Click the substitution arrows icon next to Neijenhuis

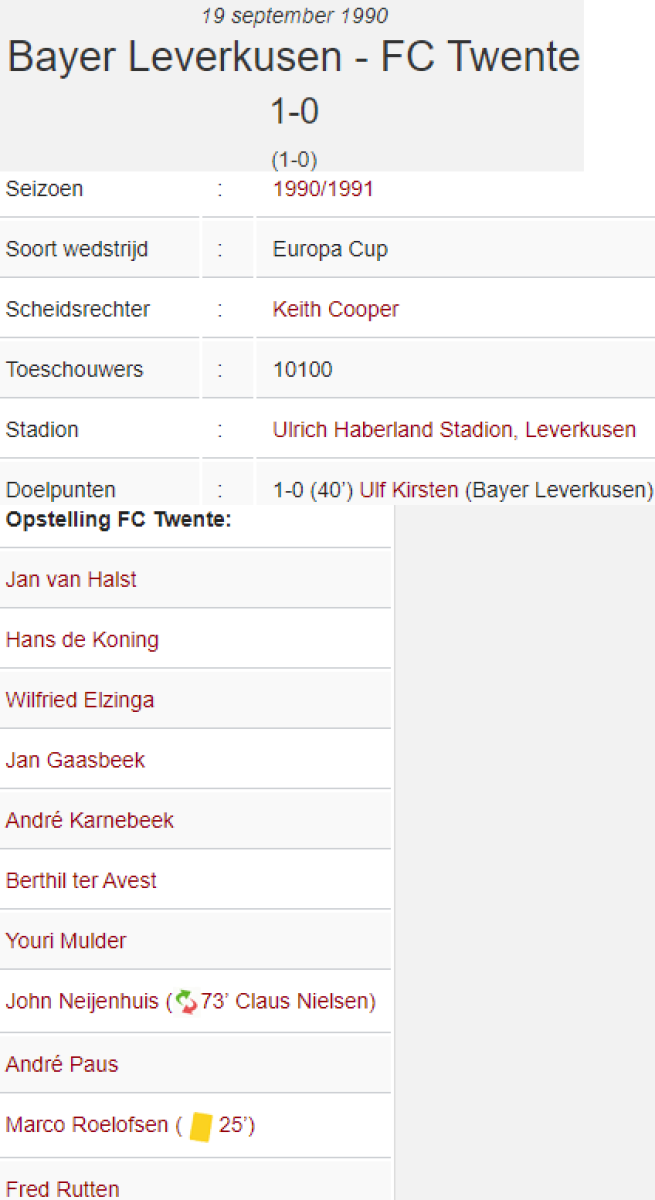pos(186,1001)
